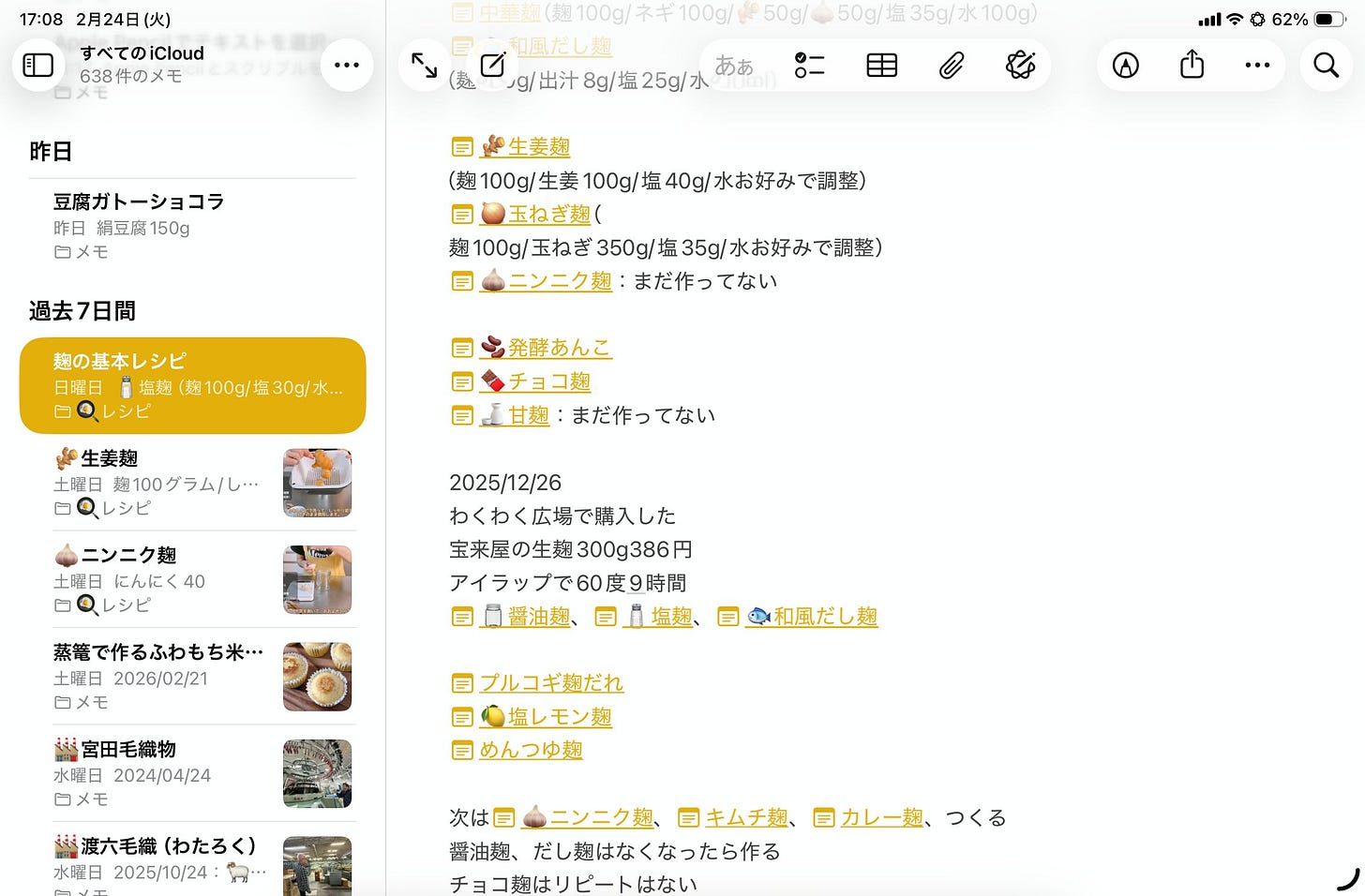
Task: Tap the muffin thumbnail of 蒸篭 note
Action: point(317,677)
